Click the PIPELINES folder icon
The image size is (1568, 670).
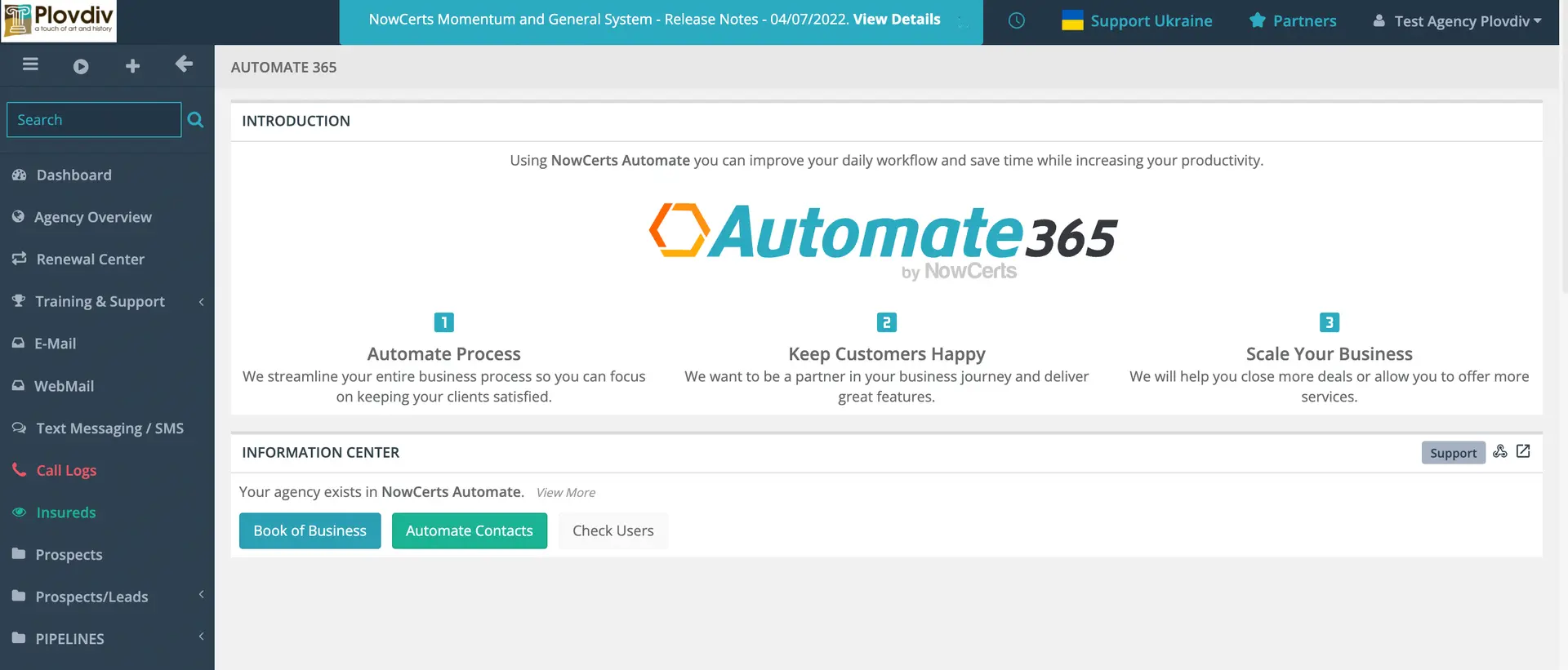(19, 638)
